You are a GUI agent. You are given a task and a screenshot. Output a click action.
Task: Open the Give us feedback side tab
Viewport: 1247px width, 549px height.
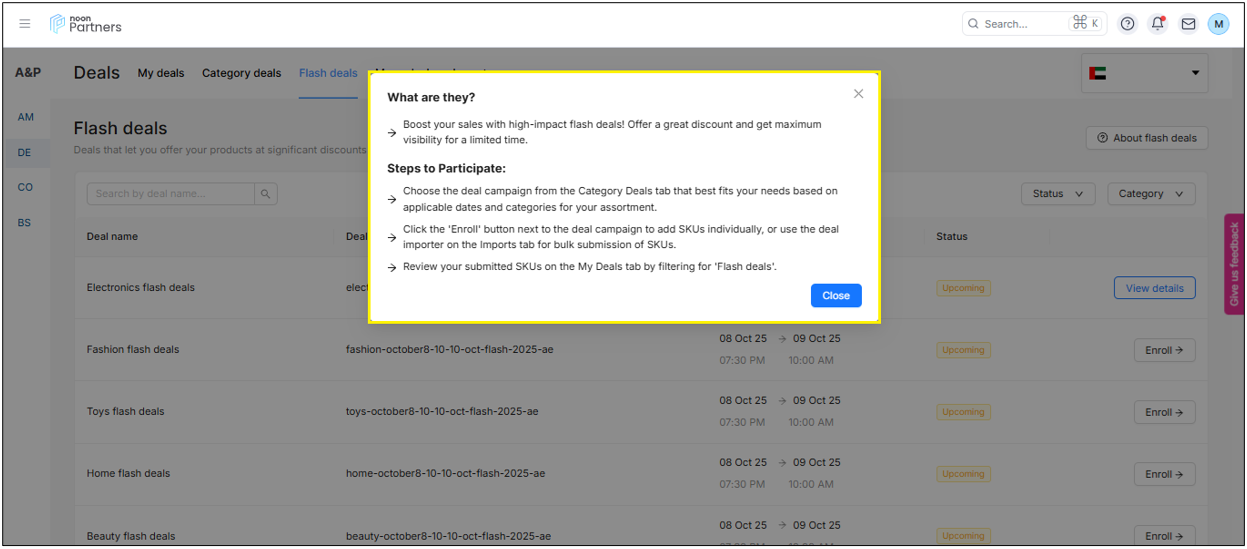[1233, 264]
